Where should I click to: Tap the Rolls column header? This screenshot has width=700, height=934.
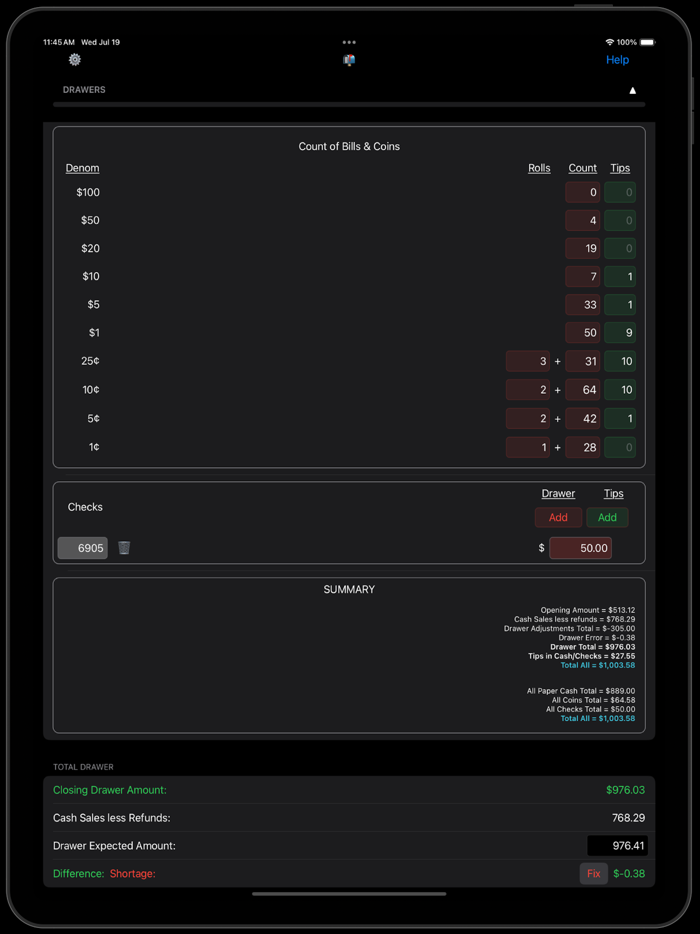[x=539, y=168]
